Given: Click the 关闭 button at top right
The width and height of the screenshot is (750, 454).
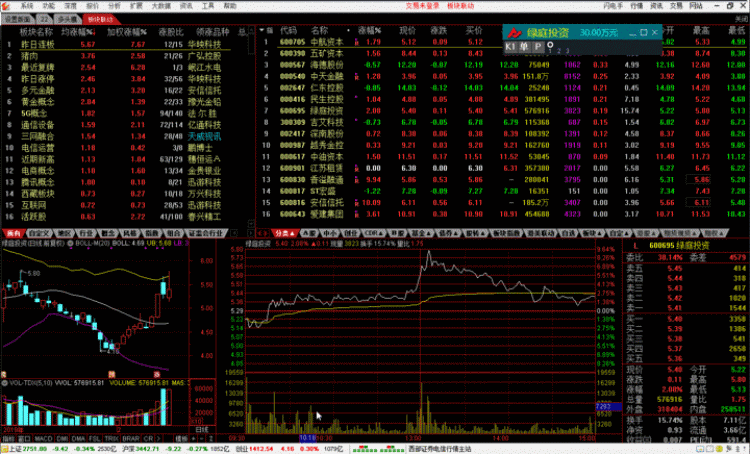Looking at the screenshot, I should point(741,19).
